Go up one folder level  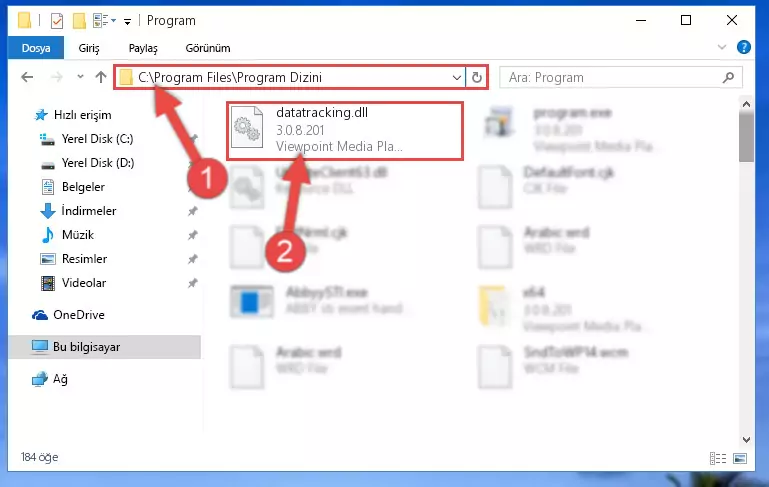tap(101, 77)
